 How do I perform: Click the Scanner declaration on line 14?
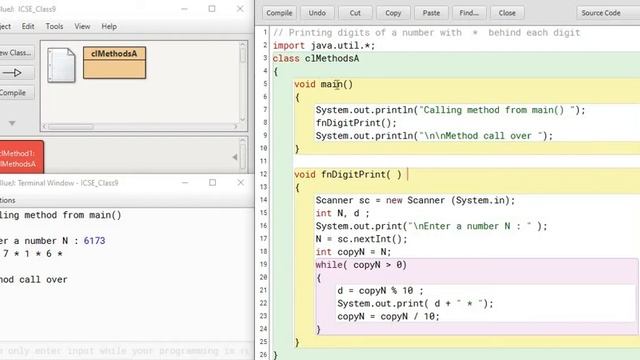click(415, 200)
